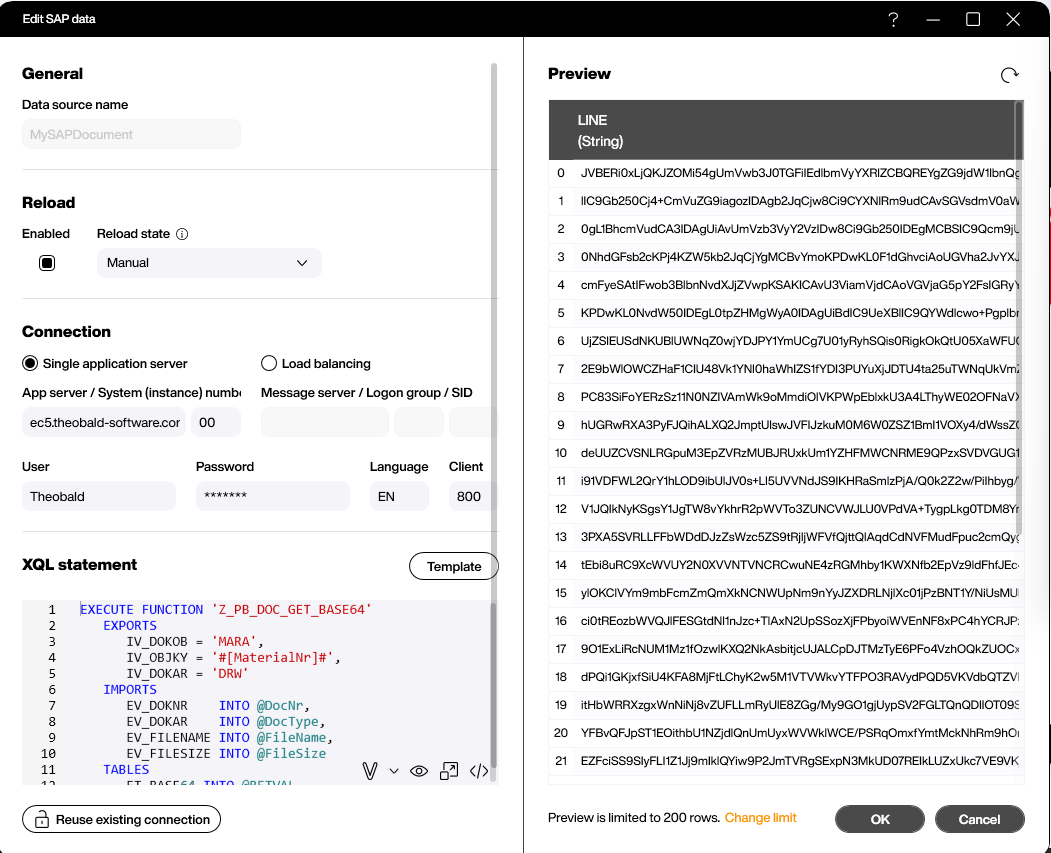This screenshot has width=1051, height=853.
Task: Click the Message server input field
Action: 325,422
